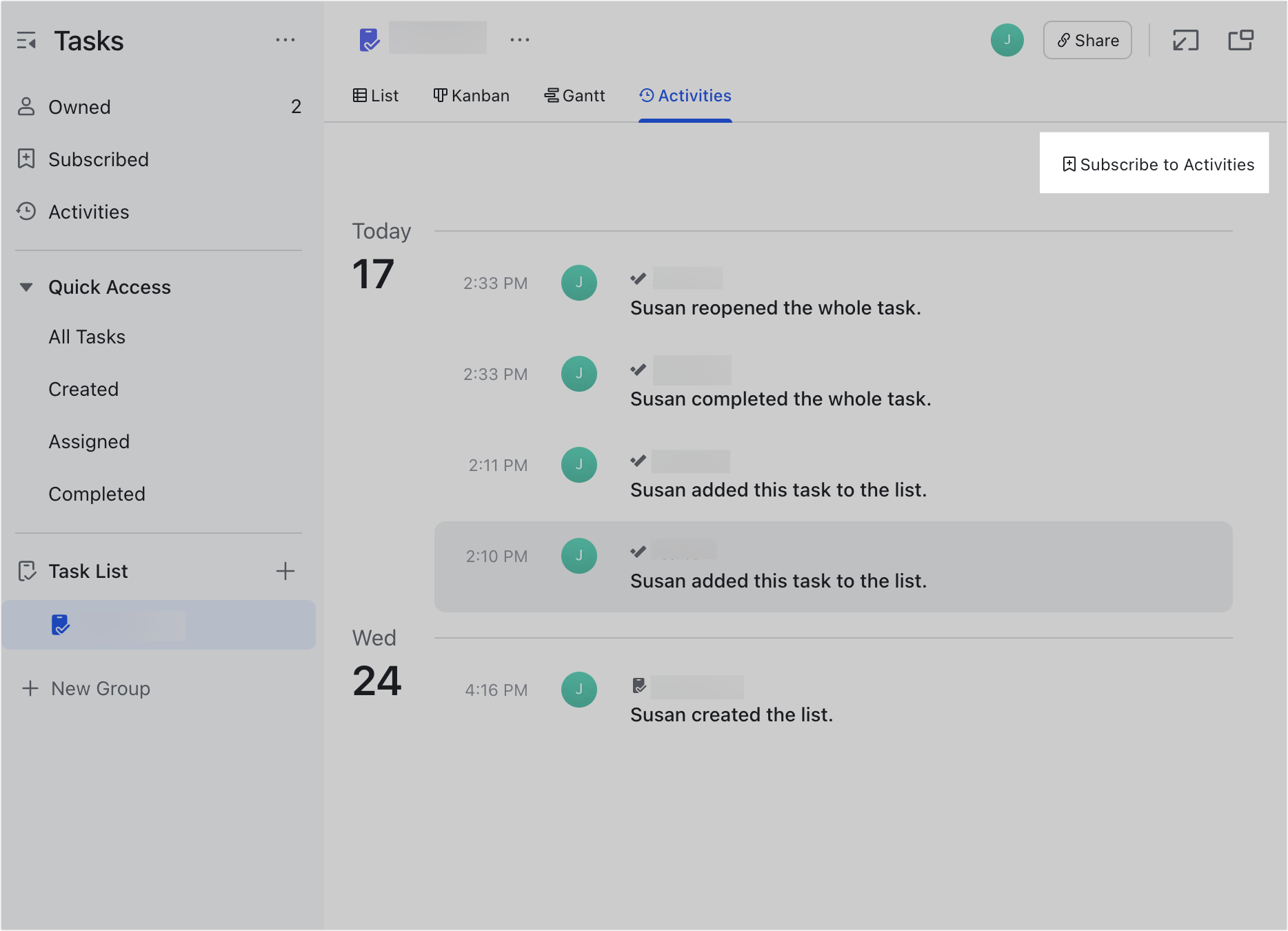Open the Tasks panel options menu
The height and width of the screenshot is (931, 1288).
[x=285, y=39]
